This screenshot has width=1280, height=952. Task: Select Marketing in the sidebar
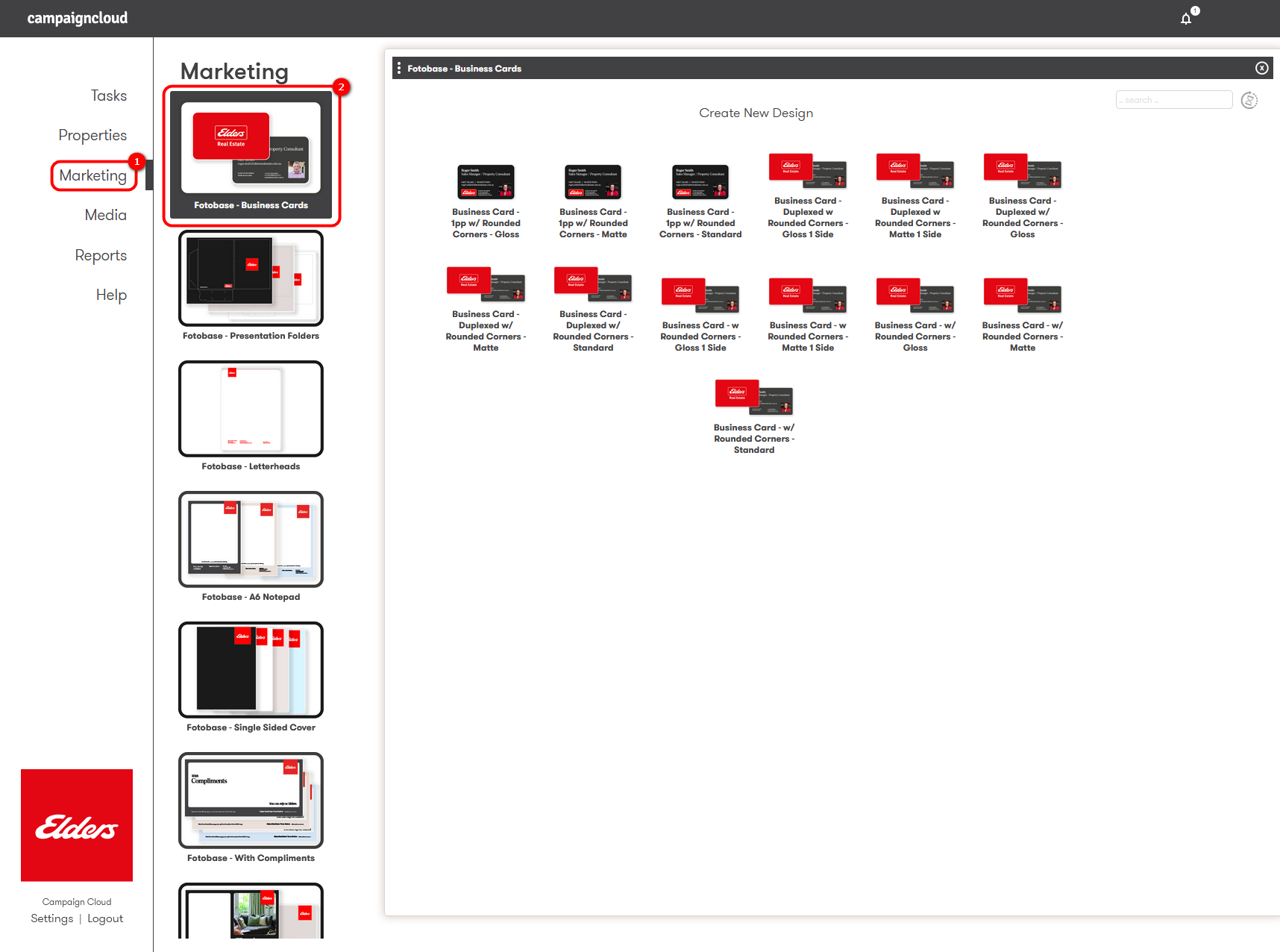click(x=93, y=175)
